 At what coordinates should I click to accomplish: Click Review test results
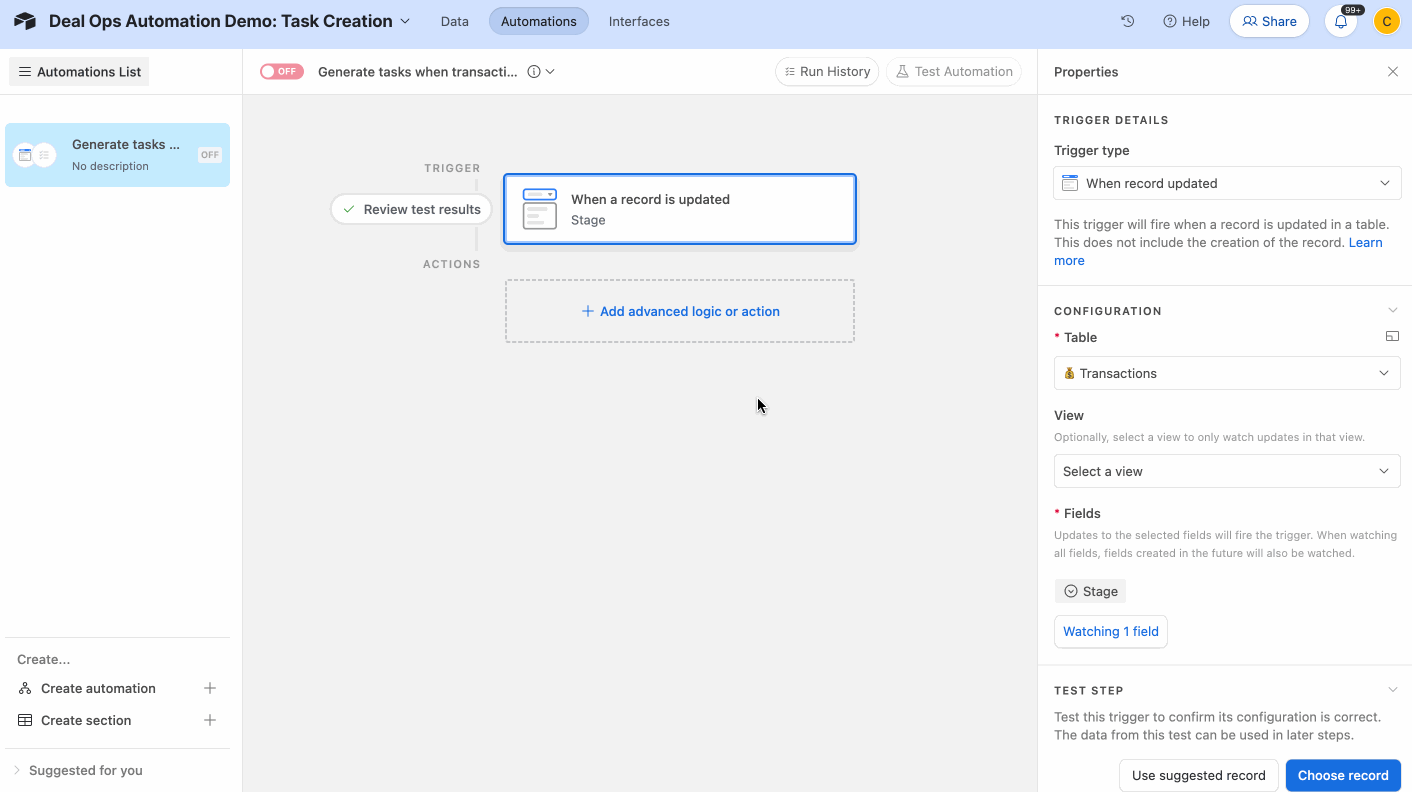(411, 209)
